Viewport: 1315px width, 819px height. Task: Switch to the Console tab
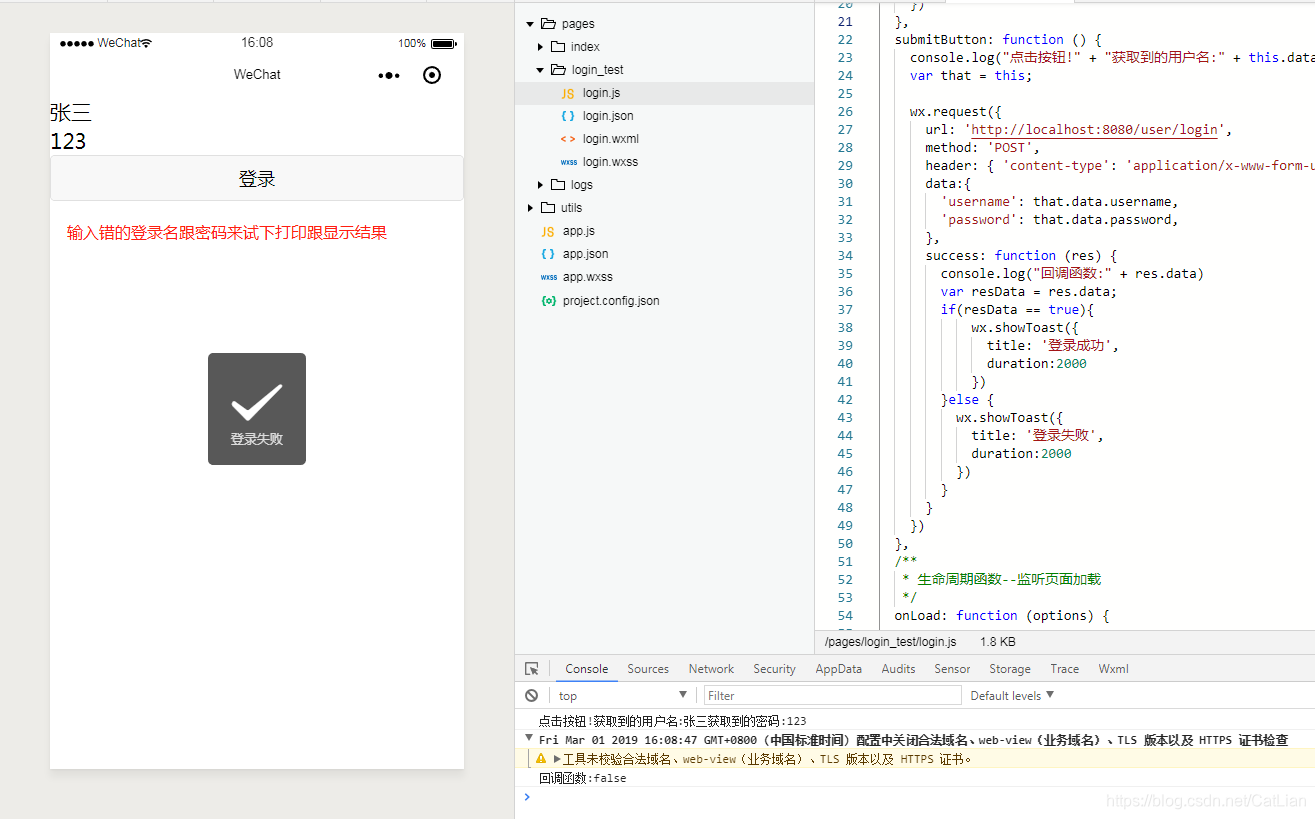(x=586, y=669)
